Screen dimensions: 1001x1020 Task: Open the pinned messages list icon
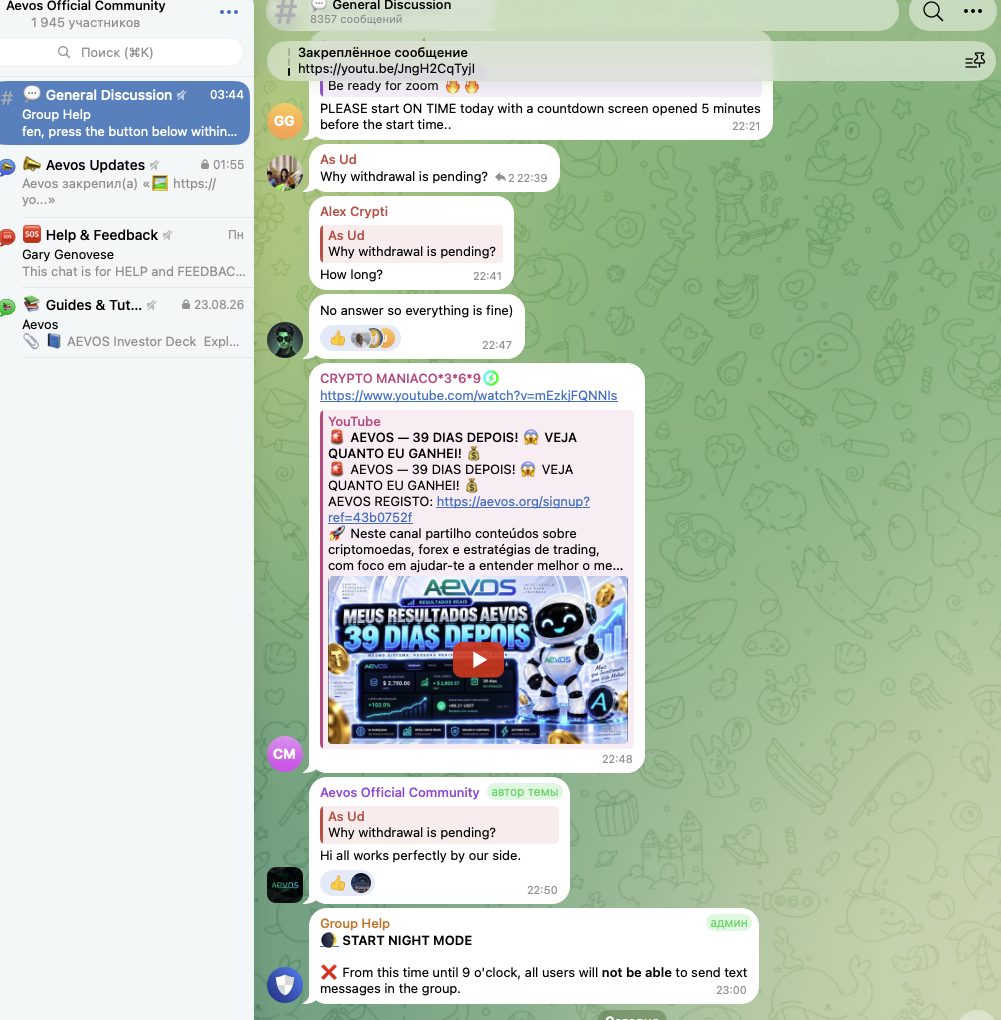974,60
